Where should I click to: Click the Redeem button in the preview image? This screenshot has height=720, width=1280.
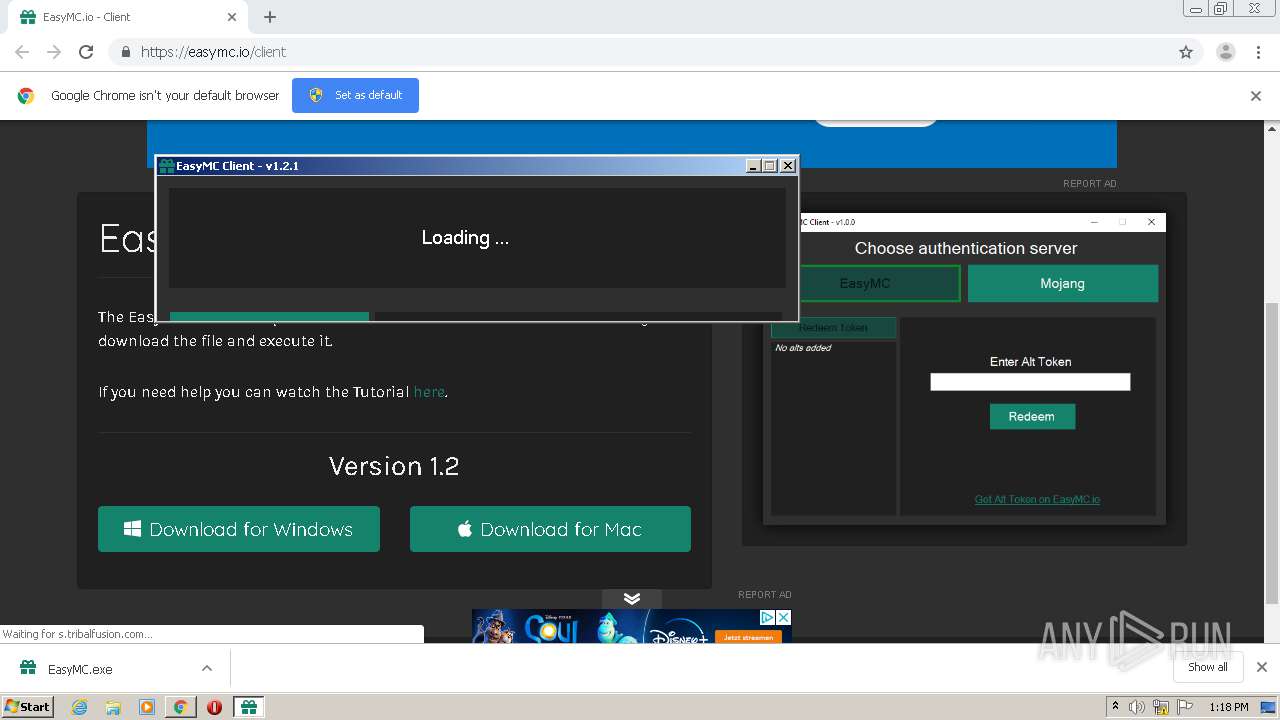pyautogui.click(x=1032, y=416)
